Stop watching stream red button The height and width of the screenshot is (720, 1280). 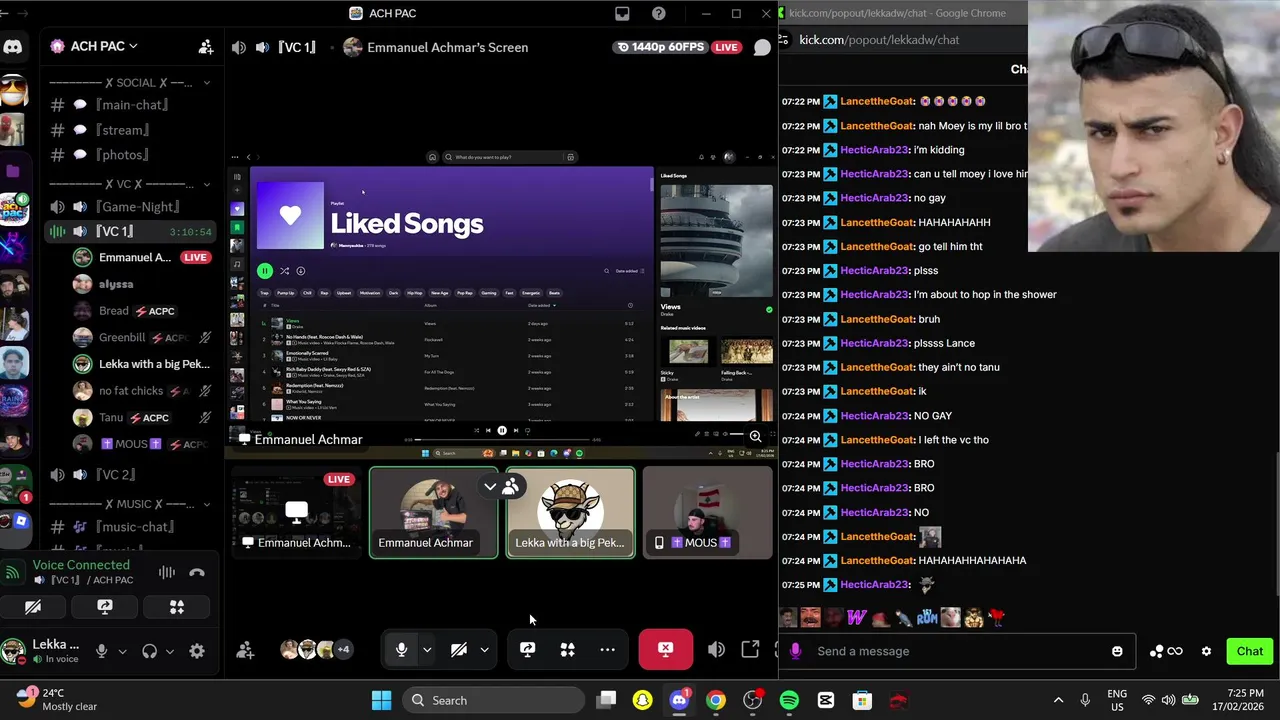(x=665, y=650)
